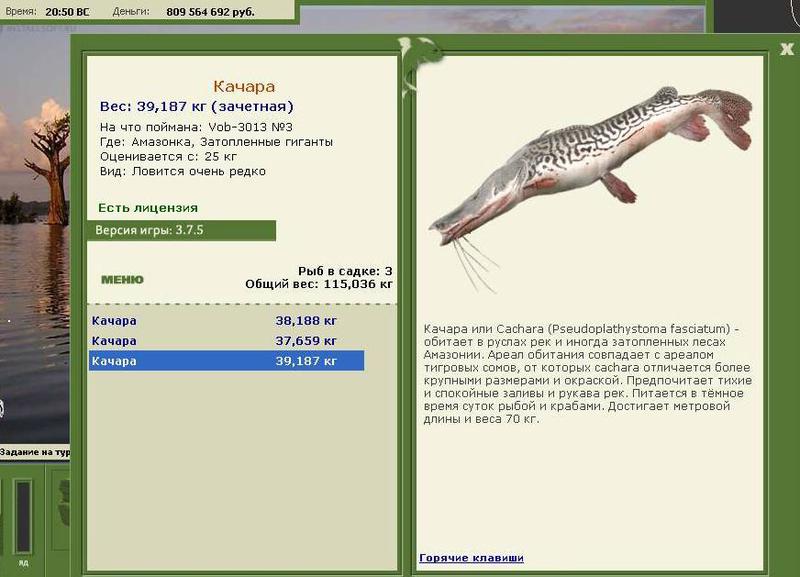Select the Качара 37,659 кг row
Viewport: 800px width, 577px height.
[x=227, y=341]
